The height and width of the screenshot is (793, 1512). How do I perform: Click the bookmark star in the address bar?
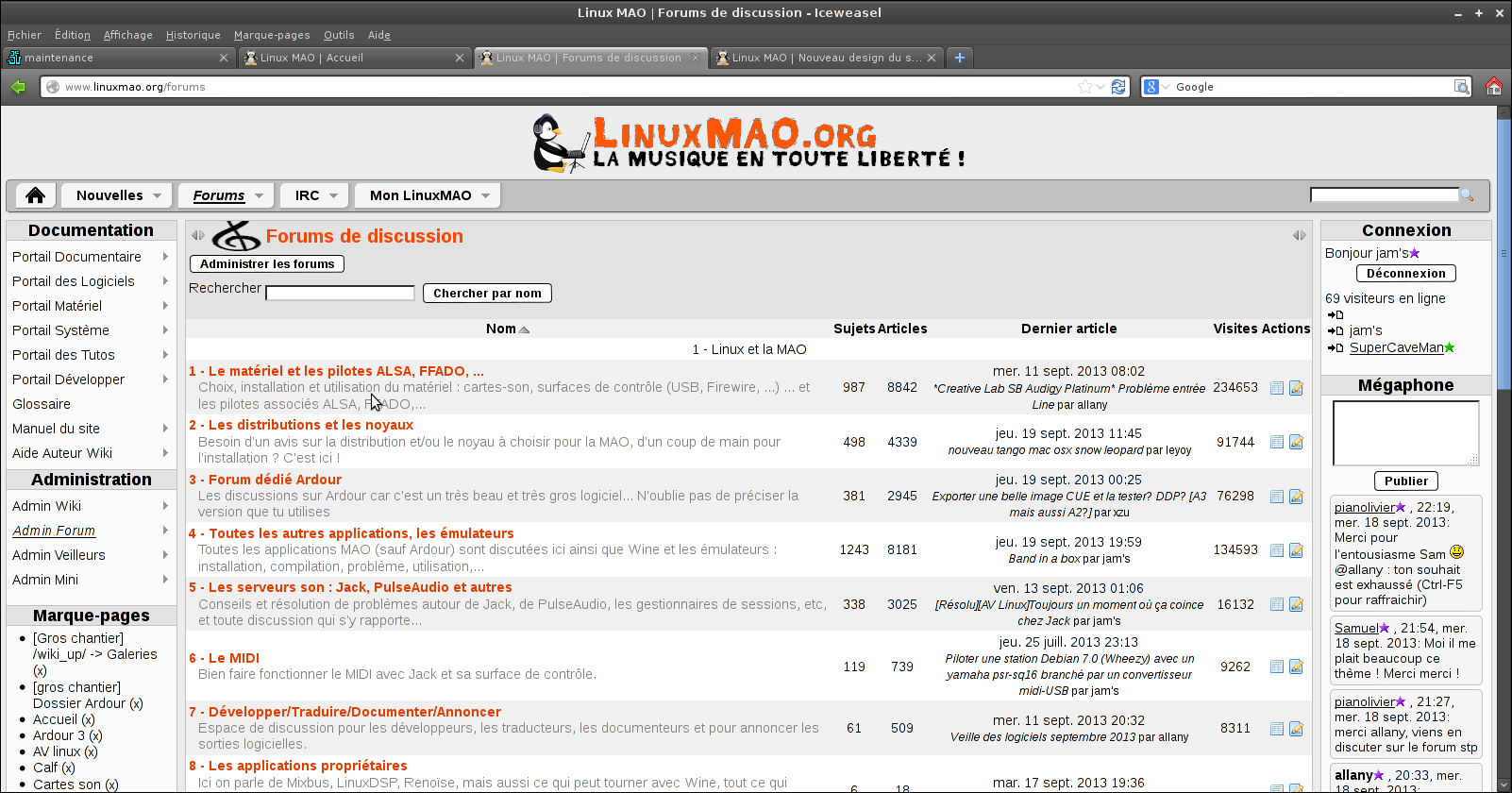tap(1085, 87)
